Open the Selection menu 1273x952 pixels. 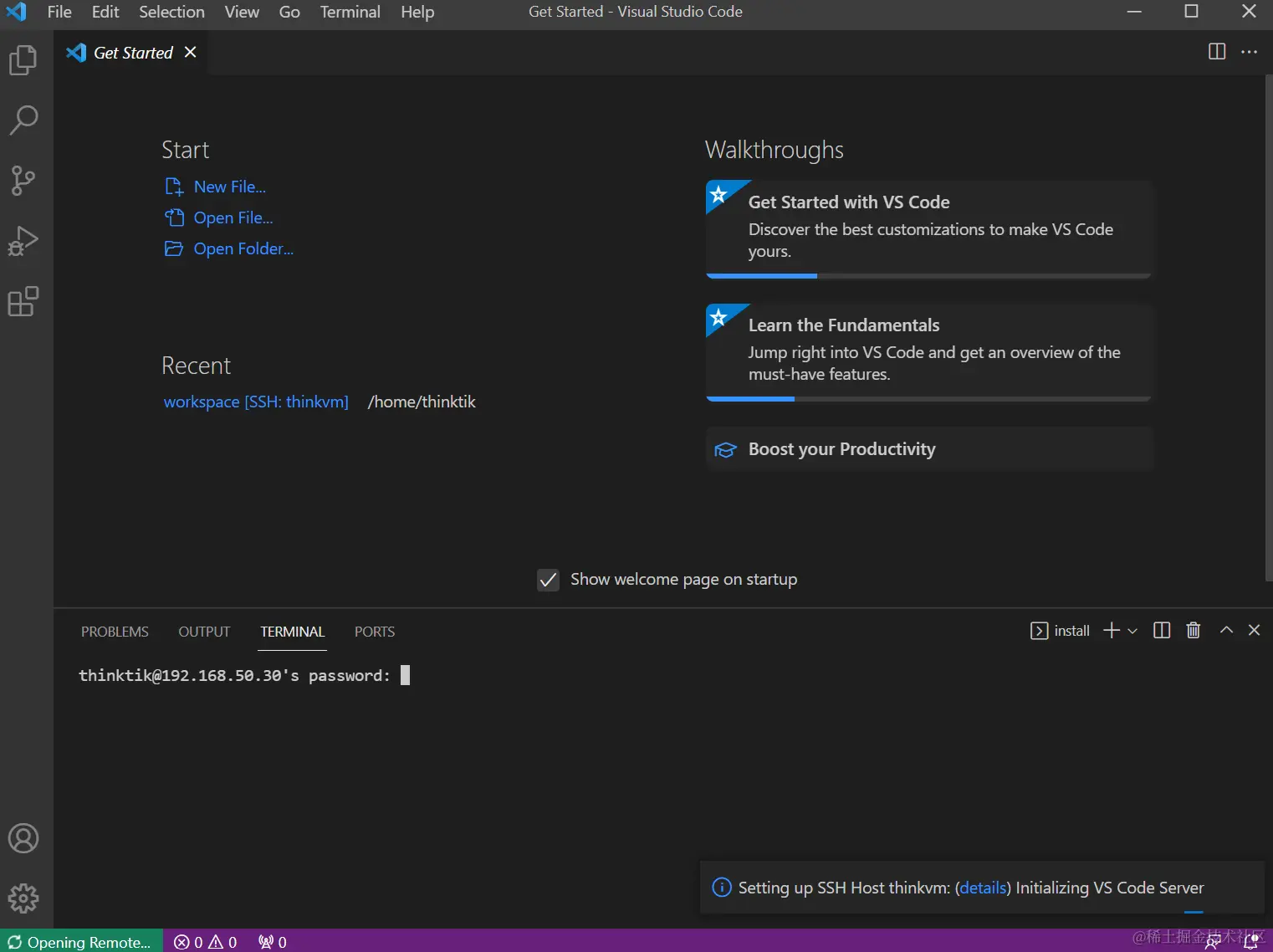point(171,12)
